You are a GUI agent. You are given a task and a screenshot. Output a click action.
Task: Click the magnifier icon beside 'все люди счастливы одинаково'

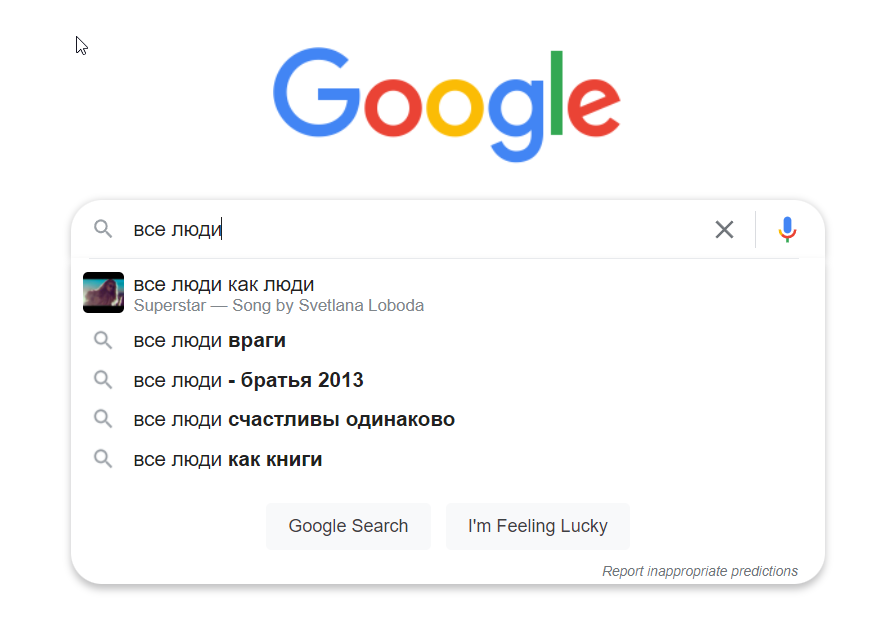pos(103,419)
